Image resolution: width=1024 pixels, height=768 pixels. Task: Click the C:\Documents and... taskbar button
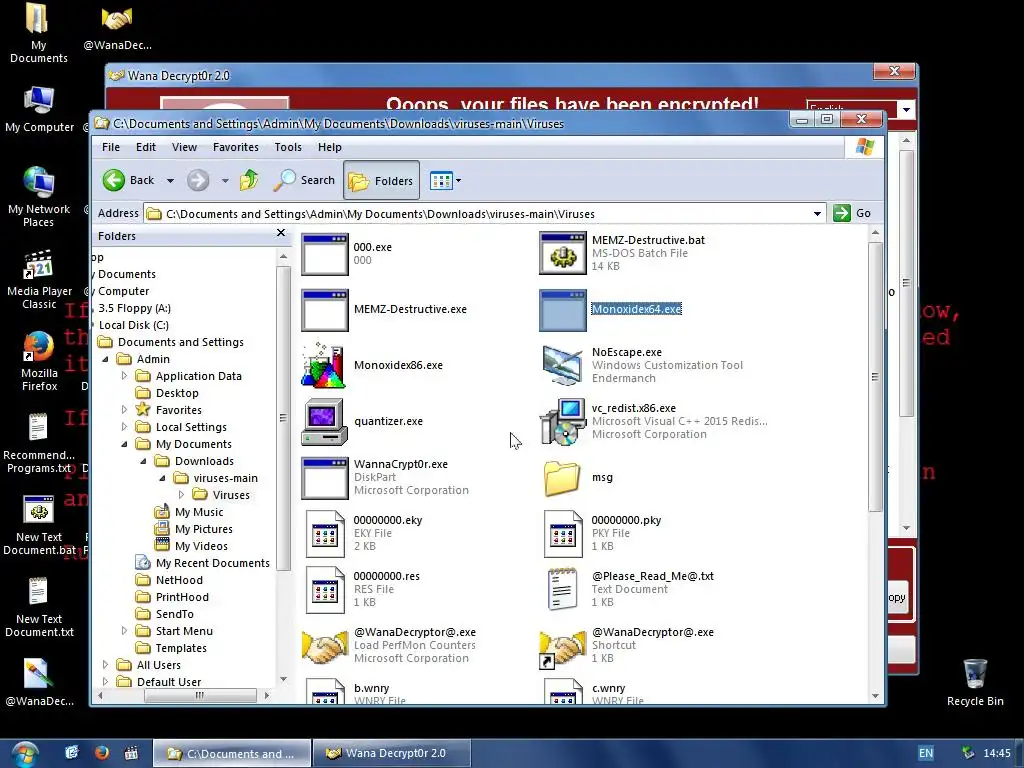pyautogui.click(x=232, y=754)
